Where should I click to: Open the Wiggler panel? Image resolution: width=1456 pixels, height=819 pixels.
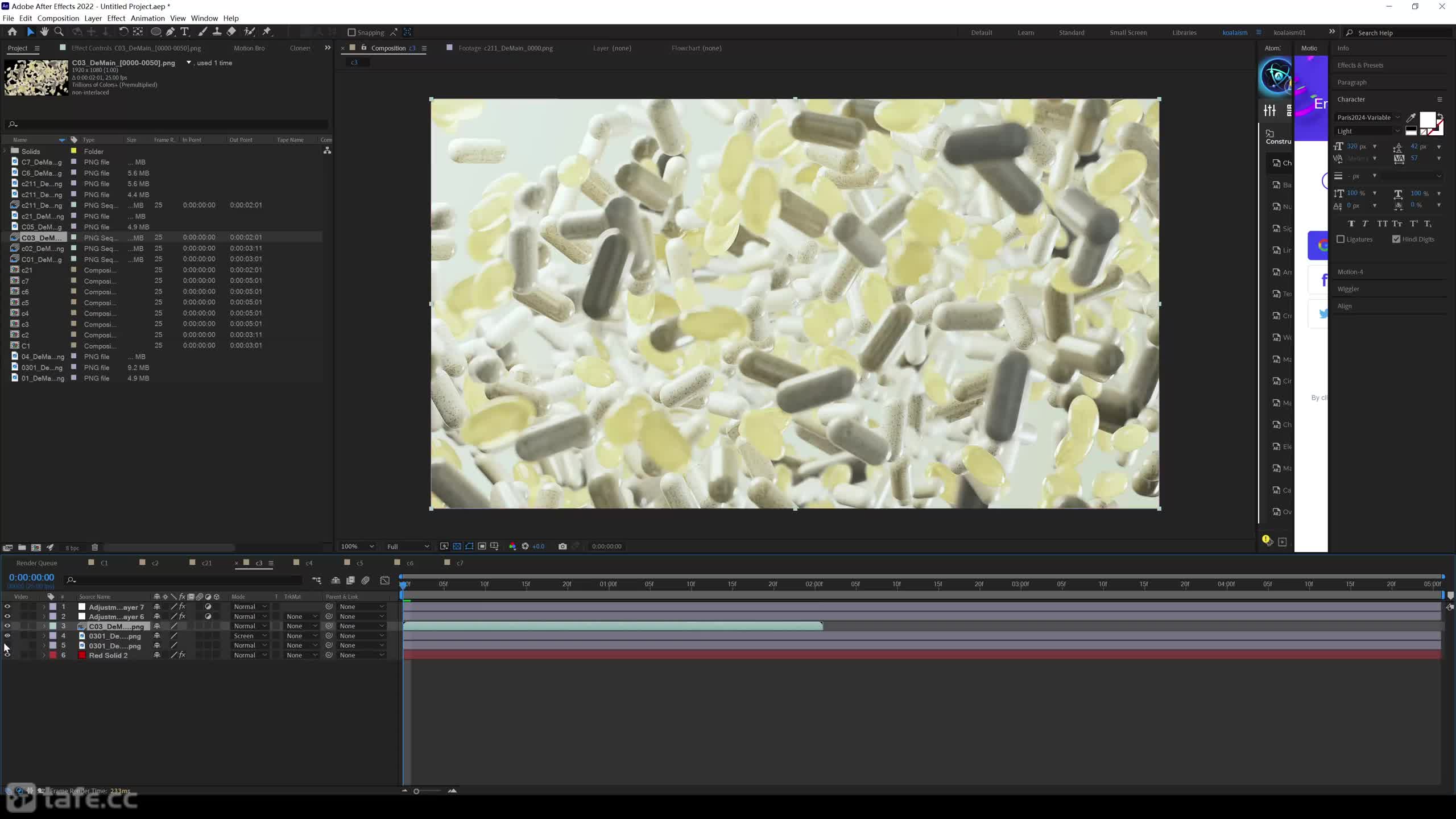(x=1348, y=289)
